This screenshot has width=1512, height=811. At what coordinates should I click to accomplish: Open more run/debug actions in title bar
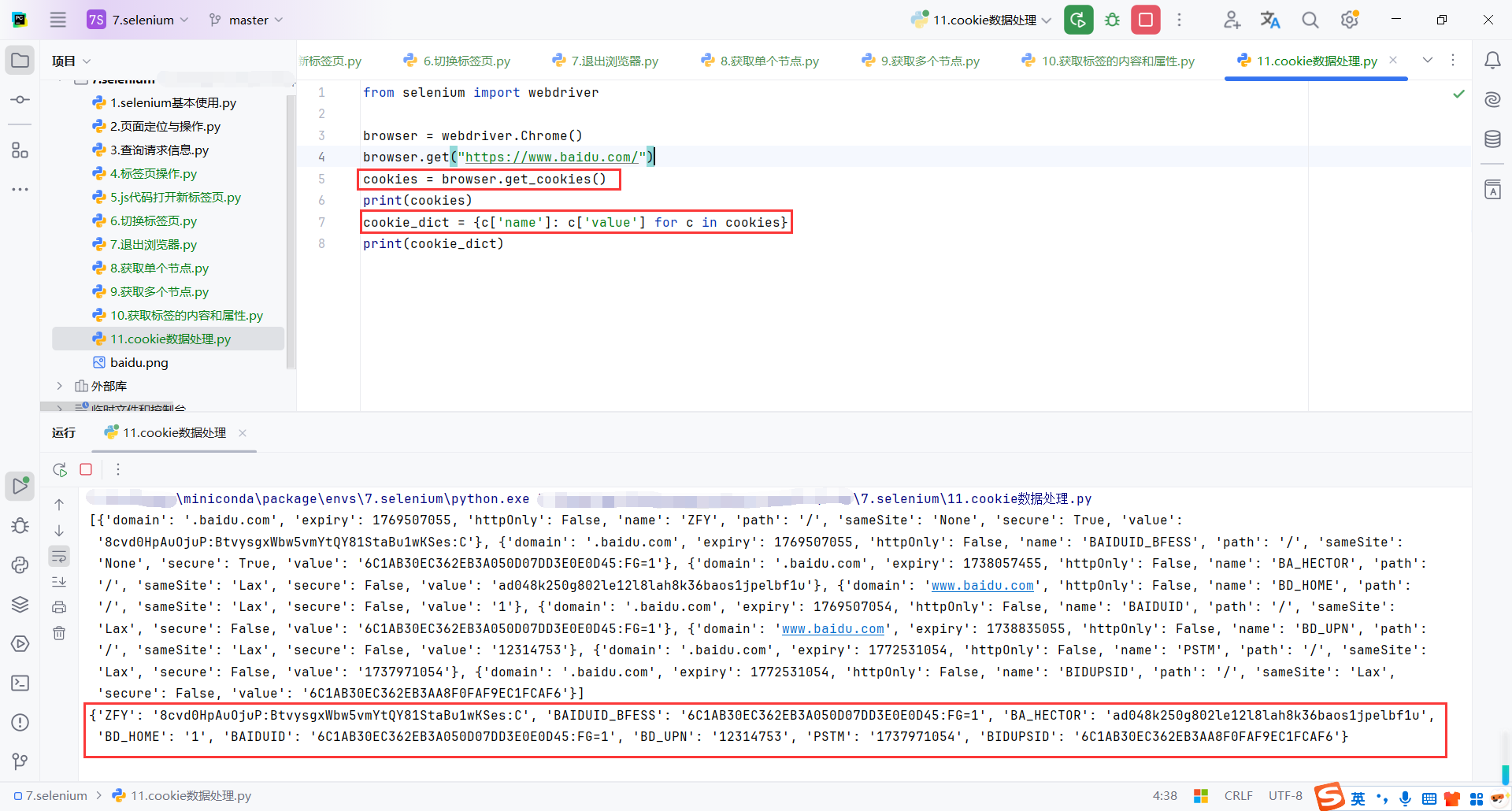pos(1179,20)
